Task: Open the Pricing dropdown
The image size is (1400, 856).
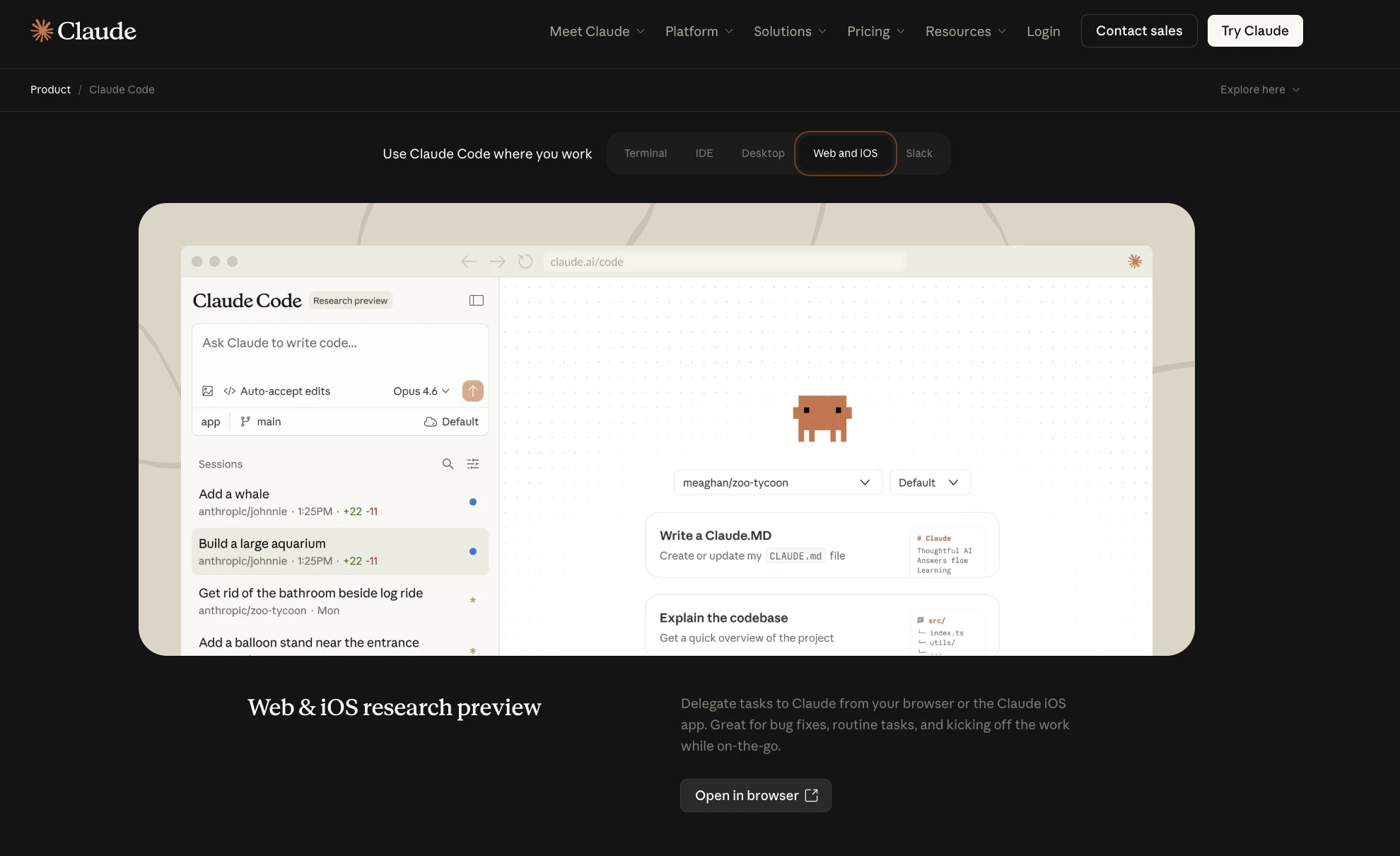Action: click(x=875, y=31)
